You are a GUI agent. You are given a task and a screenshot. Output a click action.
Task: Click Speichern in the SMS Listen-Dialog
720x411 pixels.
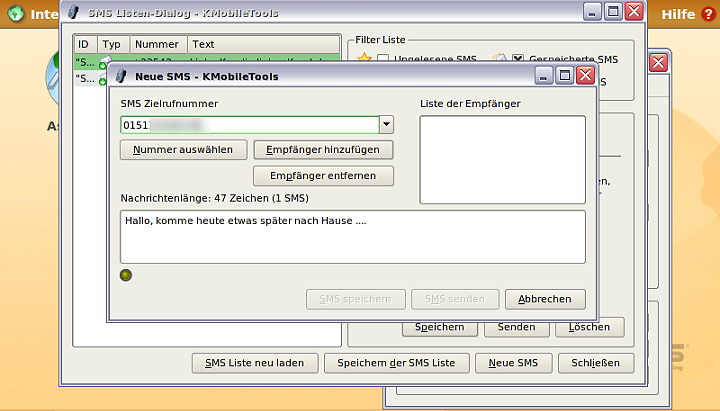pos(440,327)
